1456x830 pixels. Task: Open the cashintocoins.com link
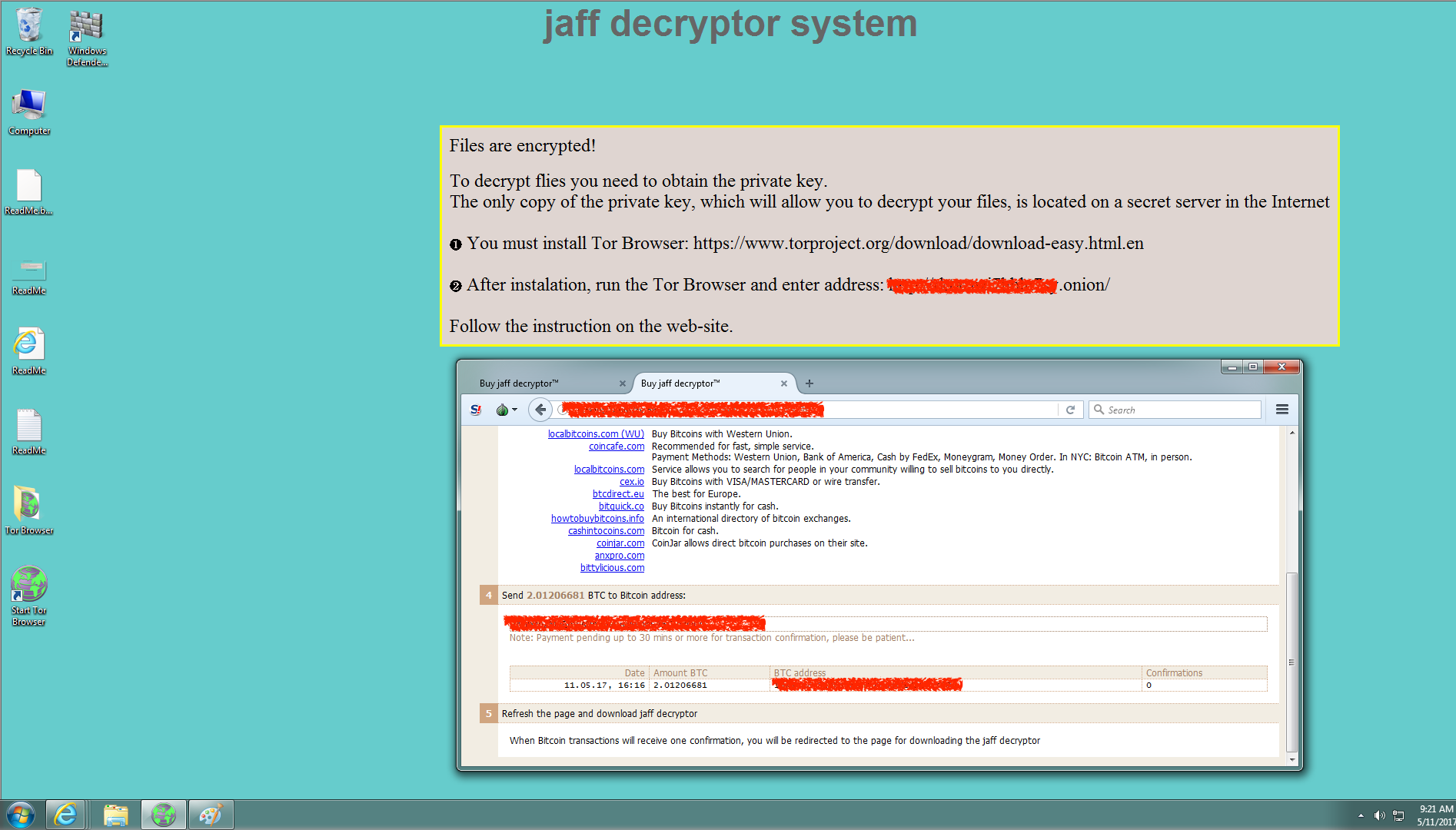pos(606,531)
